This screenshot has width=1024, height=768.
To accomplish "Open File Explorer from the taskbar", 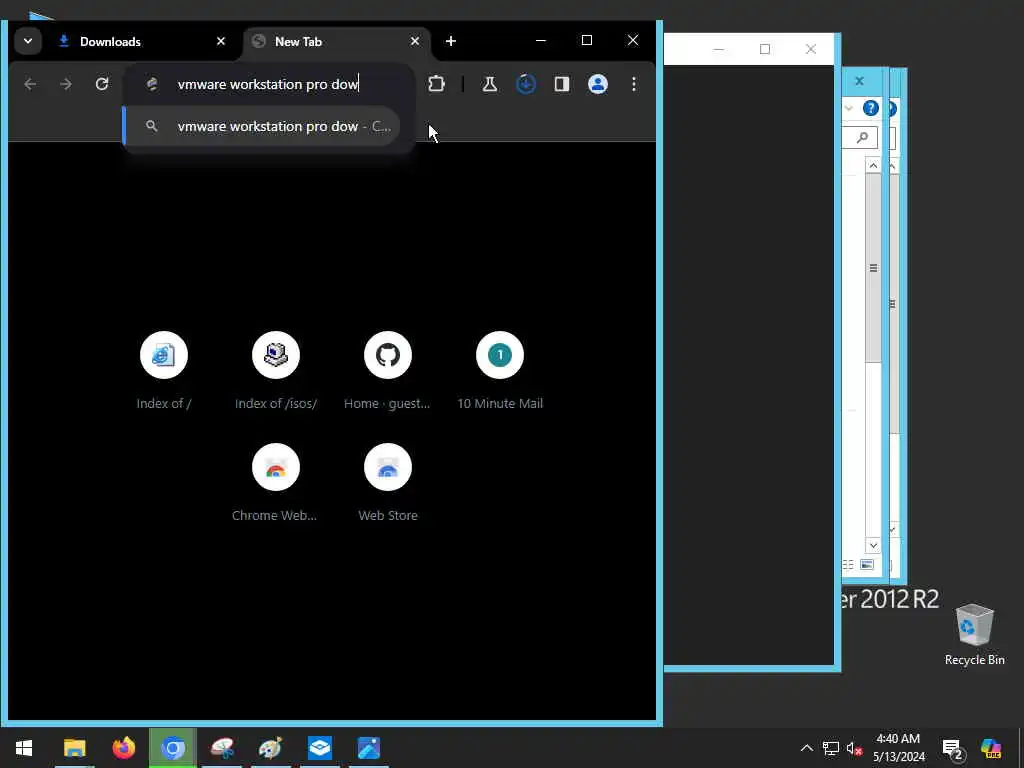I will 74,748.
